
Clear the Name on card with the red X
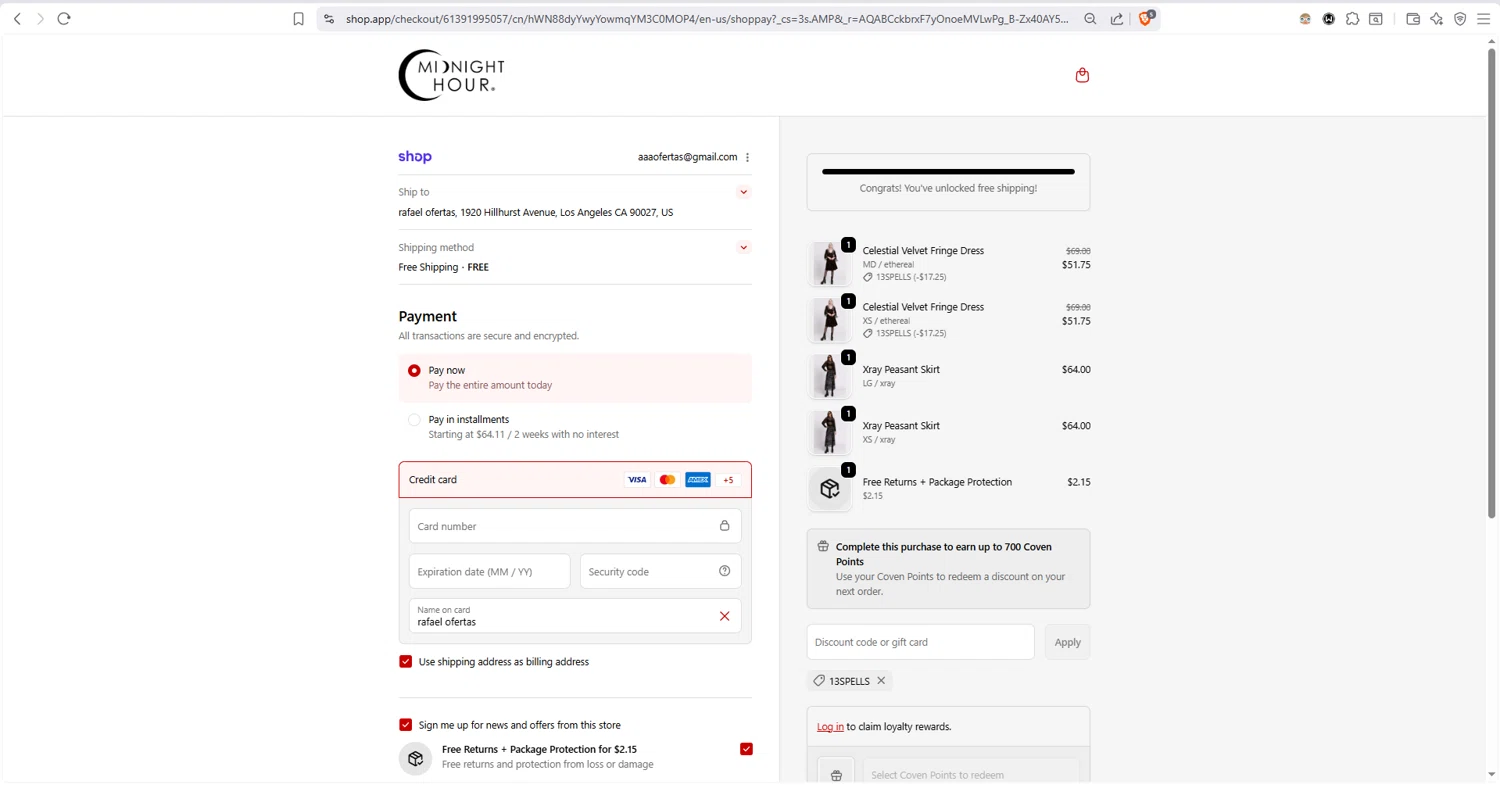pyautogui.click(x=725, y=616)
